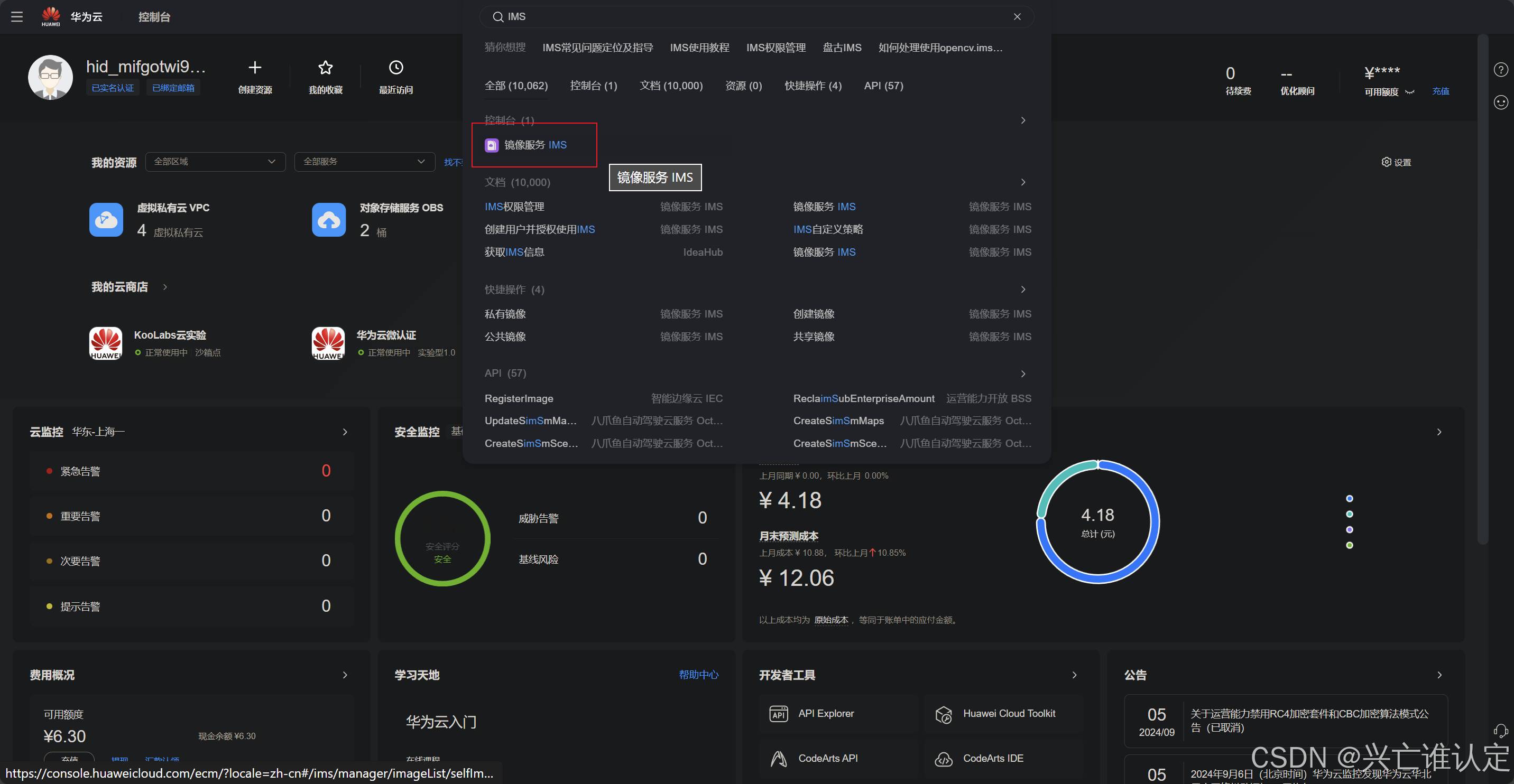Expand the 开发者工具 panel arrow
1514x784 pixels.
[x=1074, y=675]
